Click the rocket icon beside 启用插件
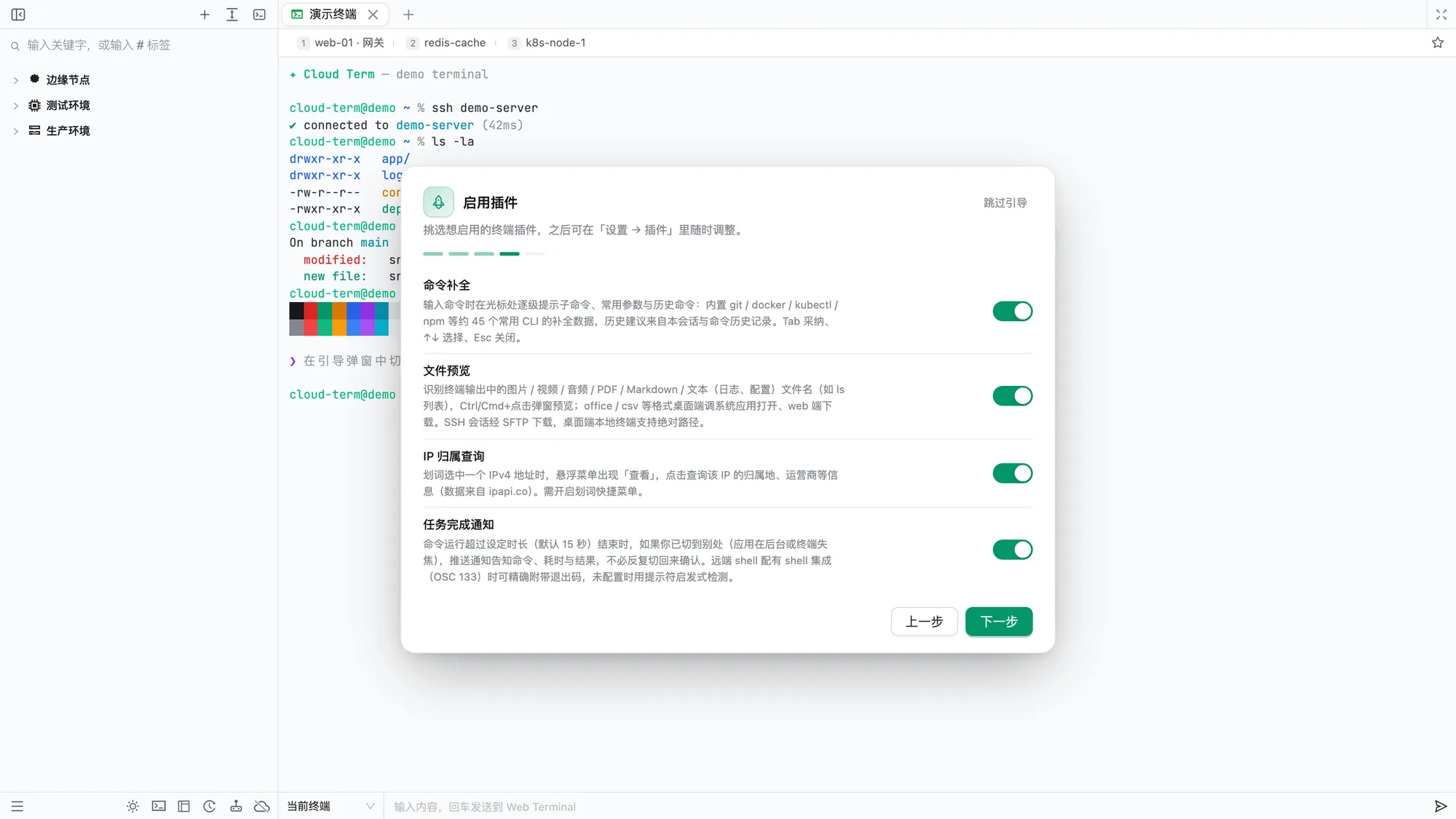 coord(438,202)
